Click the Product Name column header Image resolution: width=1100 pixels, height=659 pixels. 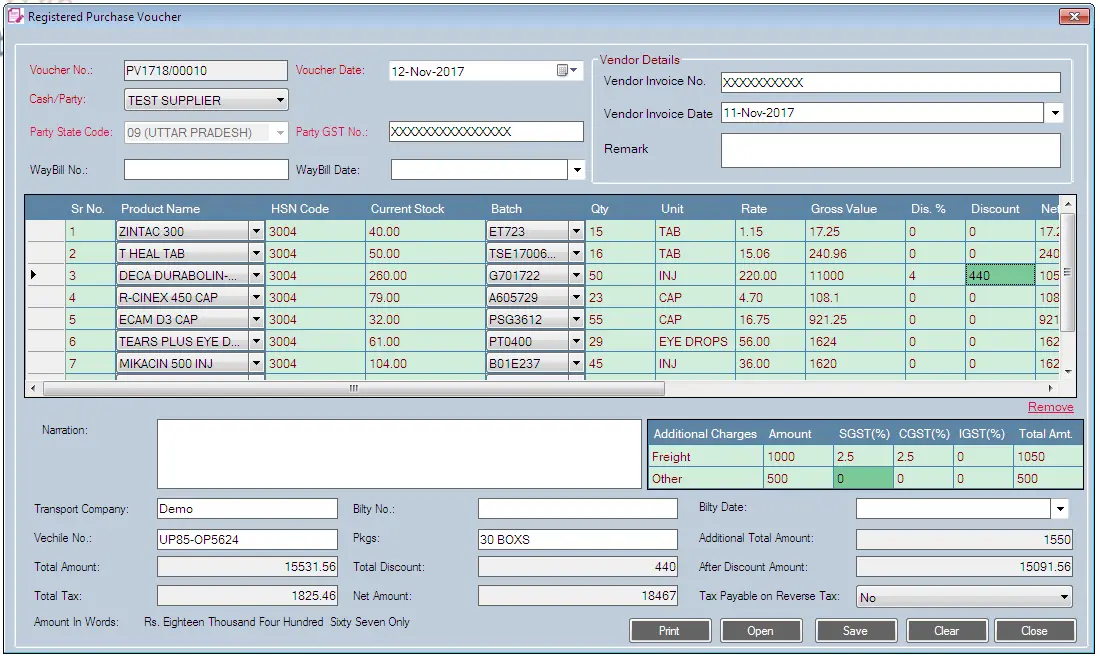click(x=160, y=209)
